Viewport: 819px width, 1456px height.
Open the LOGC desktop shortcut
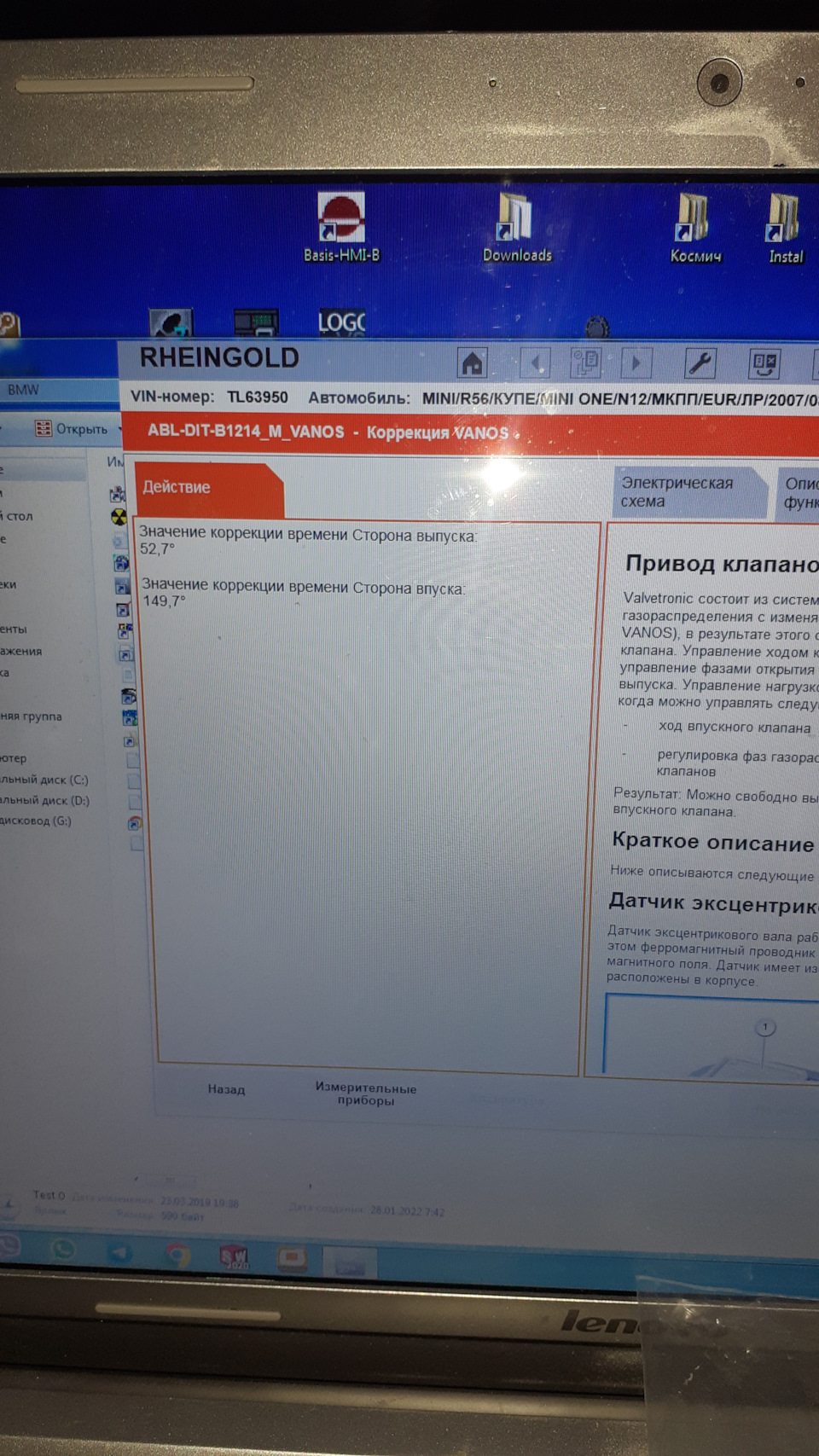pyautogui.click(x=341, y=322)
